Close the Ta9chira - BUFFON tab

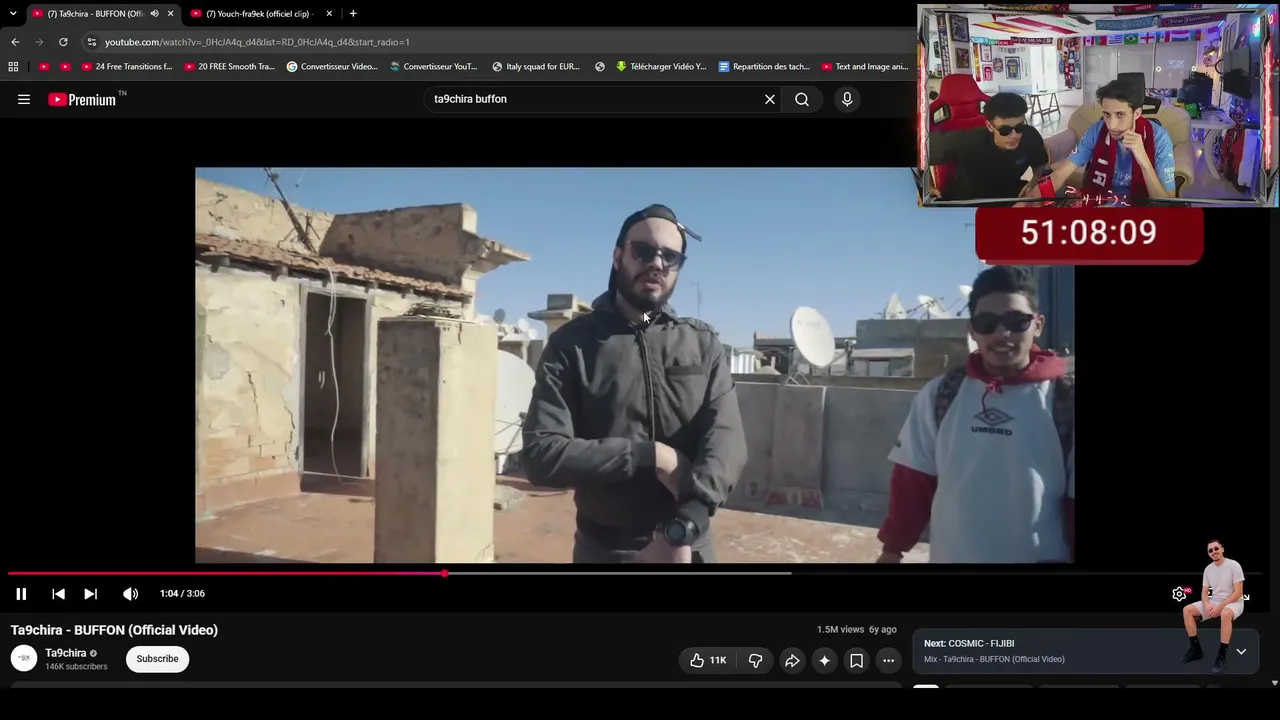(171, 14)
